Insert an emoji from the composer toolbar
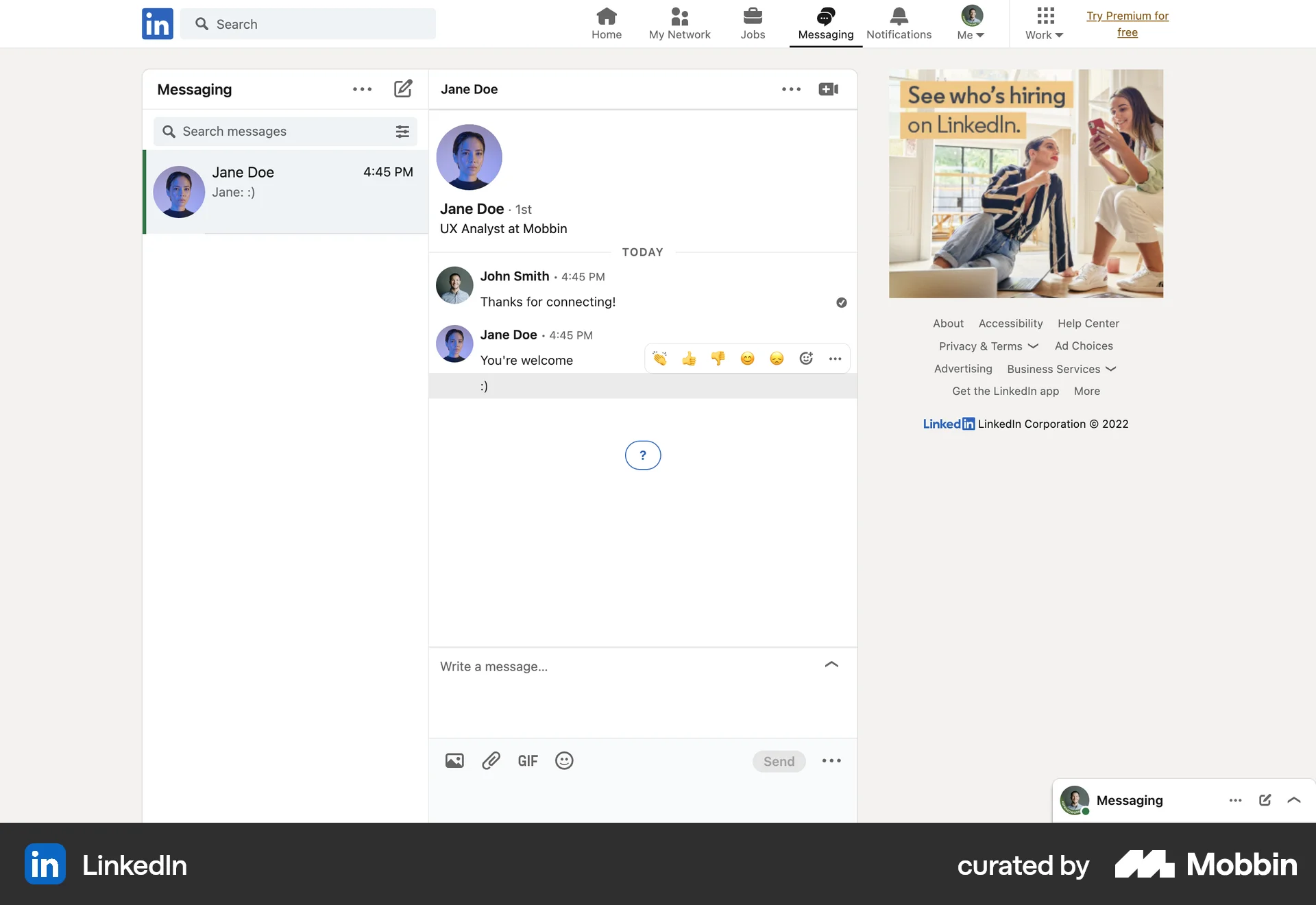The image size is (1316, 905). click(x=563, y=760)
